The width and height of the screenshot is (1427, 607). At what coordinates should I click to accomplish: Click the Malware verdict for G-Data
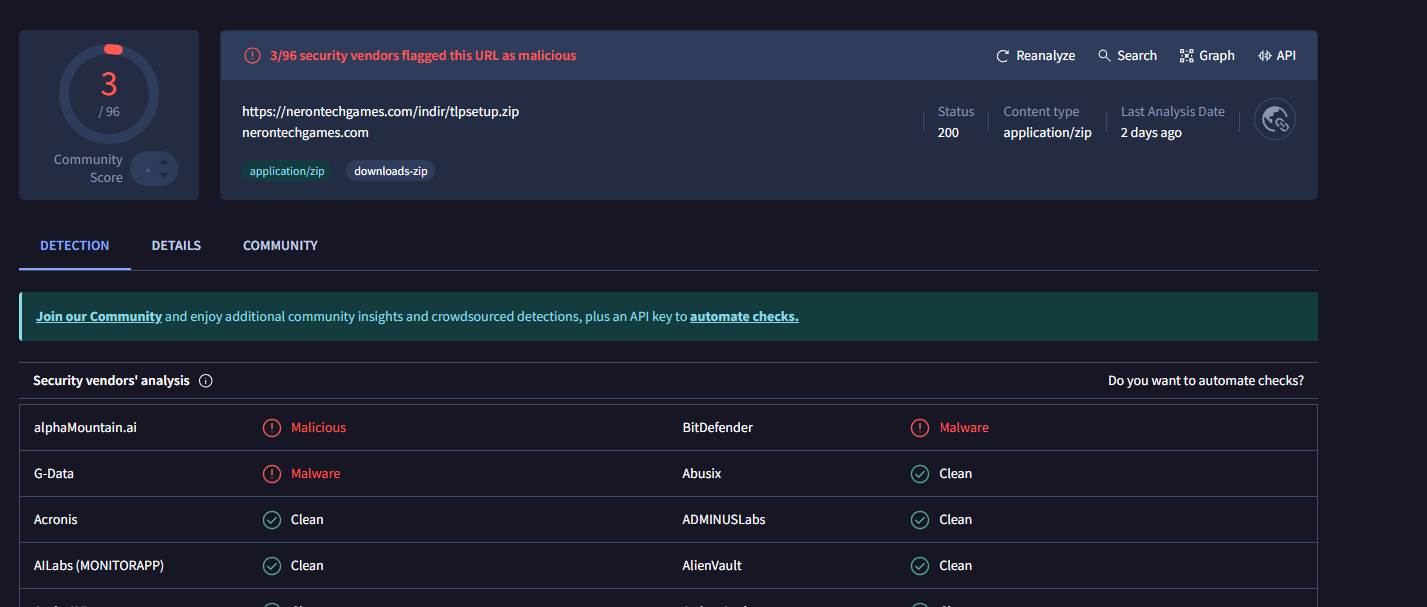[316, 474]
